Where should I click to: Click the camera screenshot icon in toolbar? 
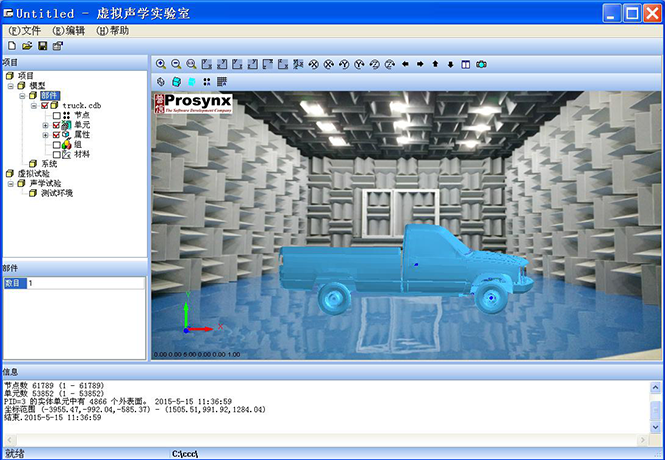tap(481, 64)
